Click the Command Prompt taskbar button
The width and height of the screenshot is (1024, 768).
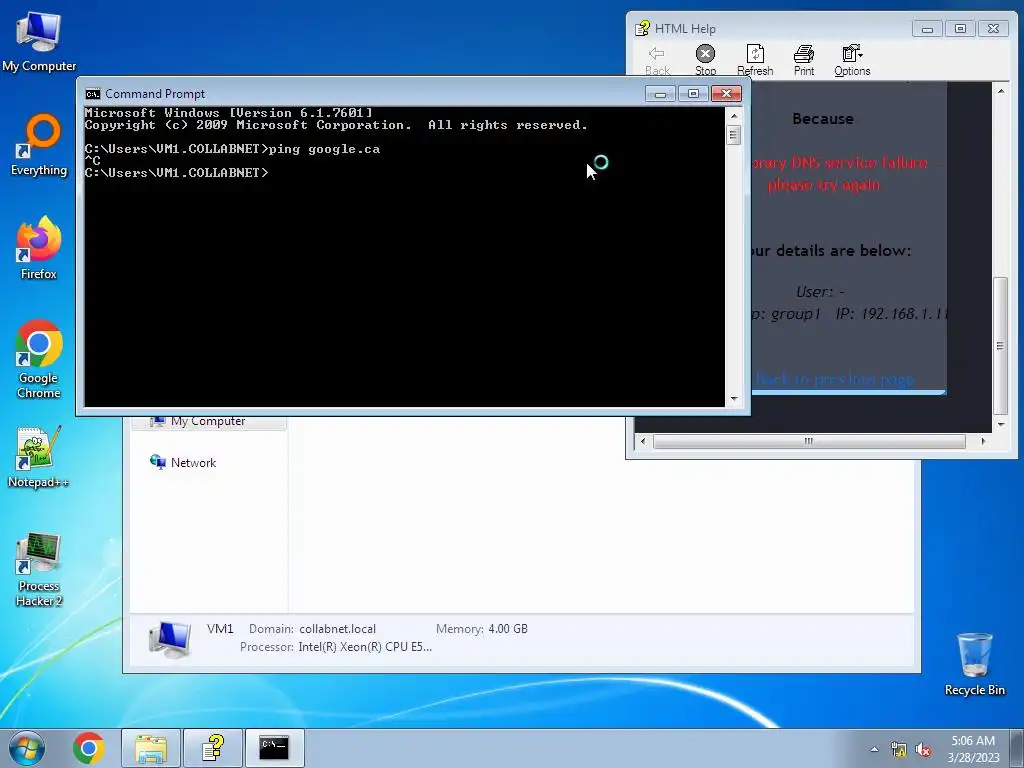pyautogui.click(x=274, y=748)
